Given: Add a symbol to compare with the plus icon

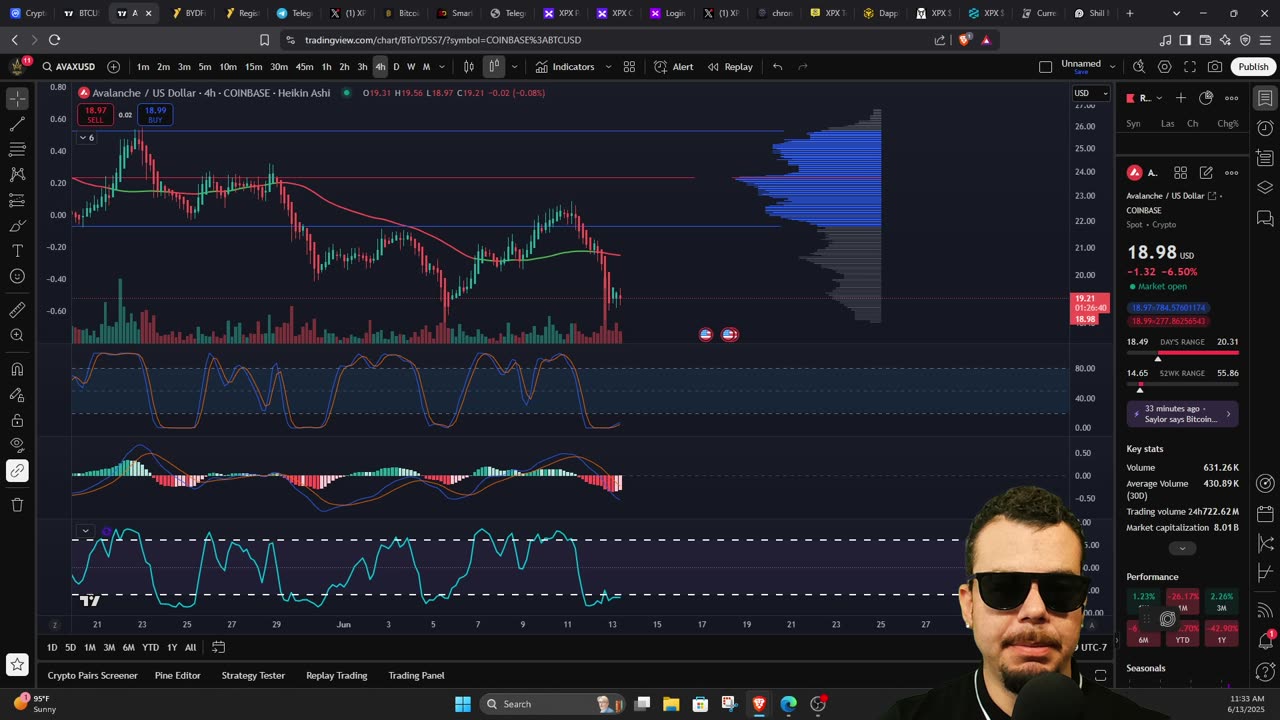Looking at the screenshot, I should [113, 67].
